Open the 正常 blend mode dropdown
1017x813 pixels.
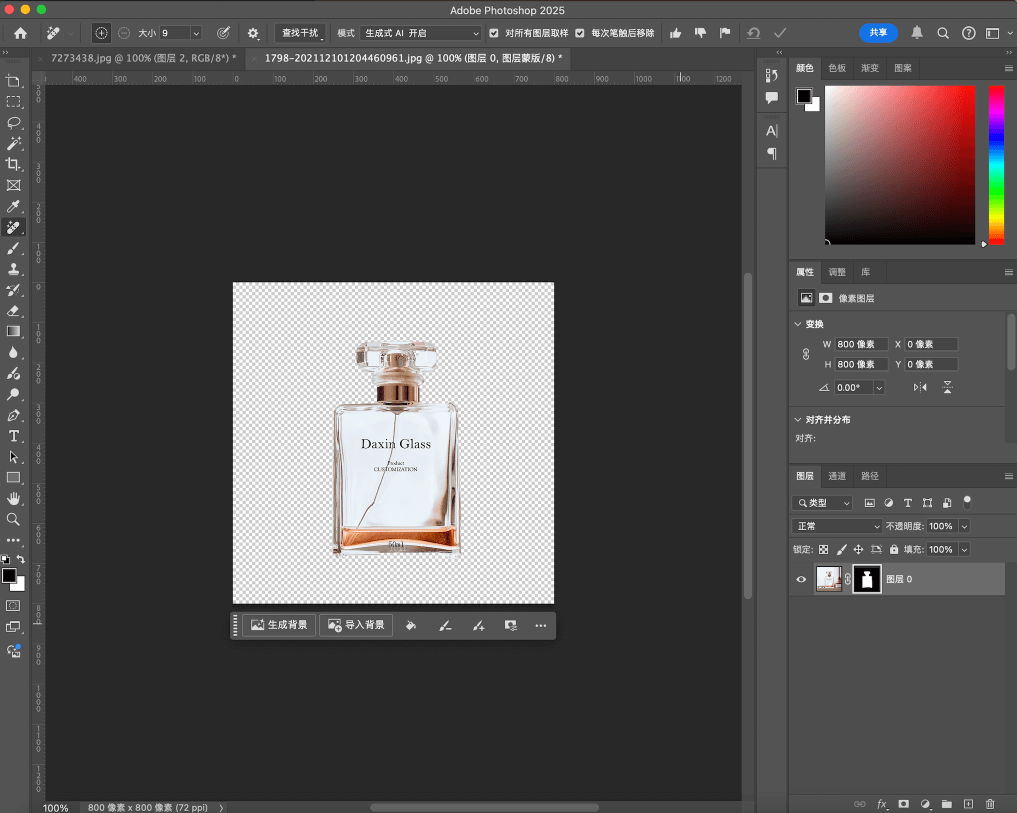837,525
